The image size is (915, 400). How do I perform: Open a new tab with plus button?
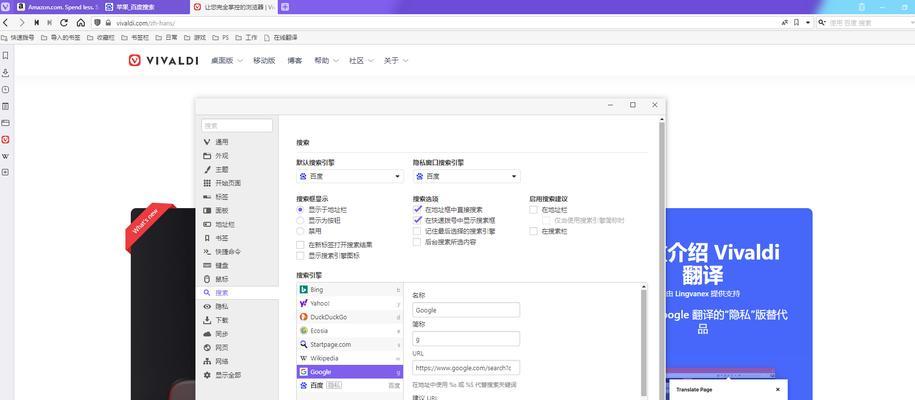(285, 7)
